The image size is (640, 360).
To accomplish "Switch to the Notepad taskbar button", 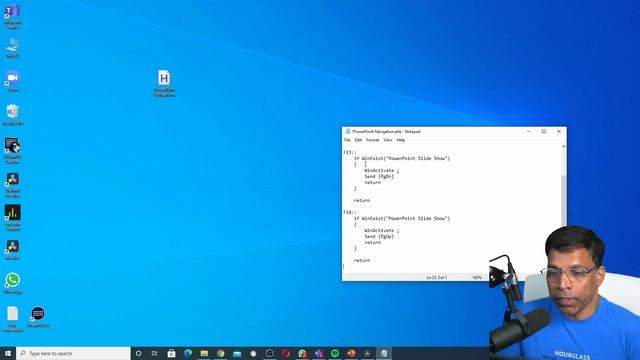I will point(384,353).
